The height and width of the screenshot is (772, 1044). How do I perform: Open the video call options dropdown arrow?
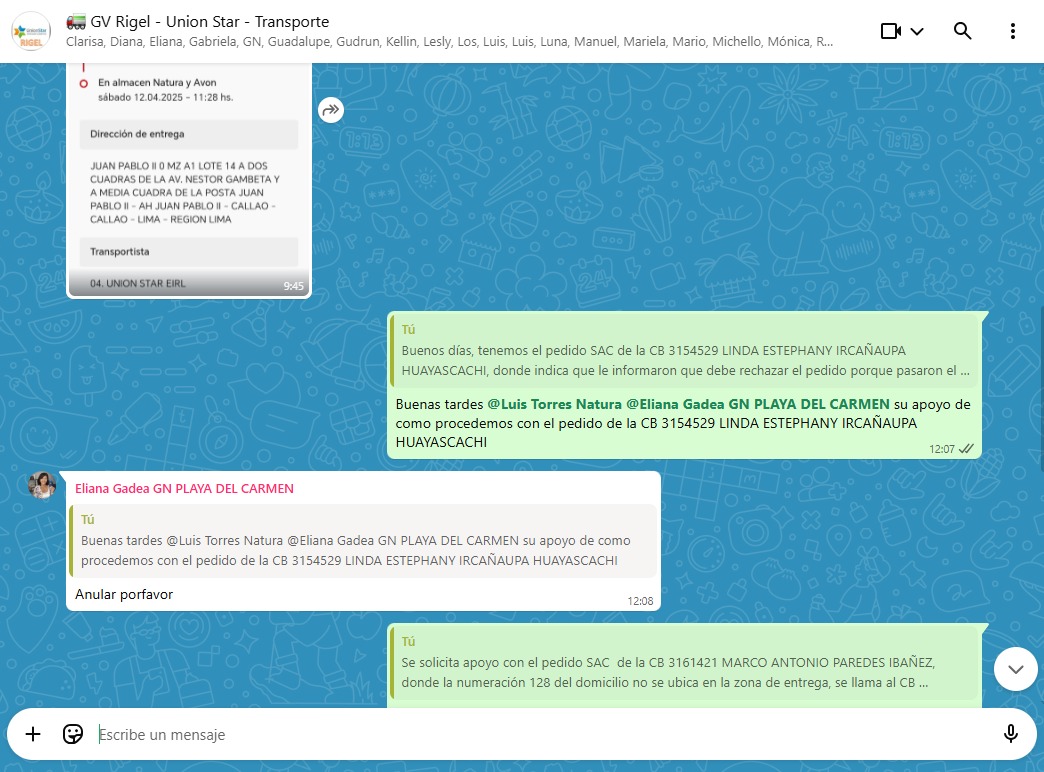917,31
